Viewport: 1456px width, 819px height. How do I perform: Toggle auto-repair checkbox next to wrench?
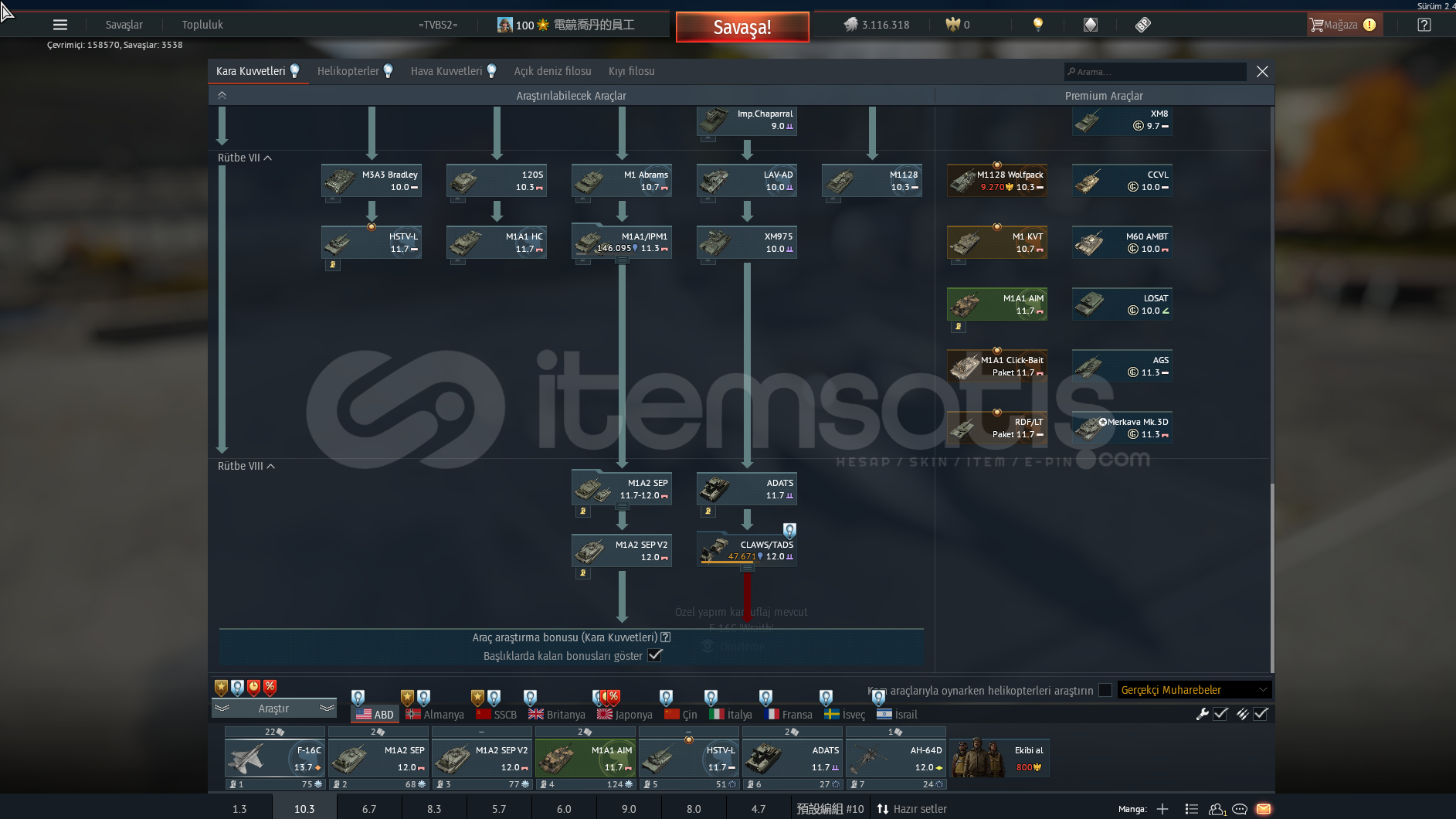coord(1220,714)
